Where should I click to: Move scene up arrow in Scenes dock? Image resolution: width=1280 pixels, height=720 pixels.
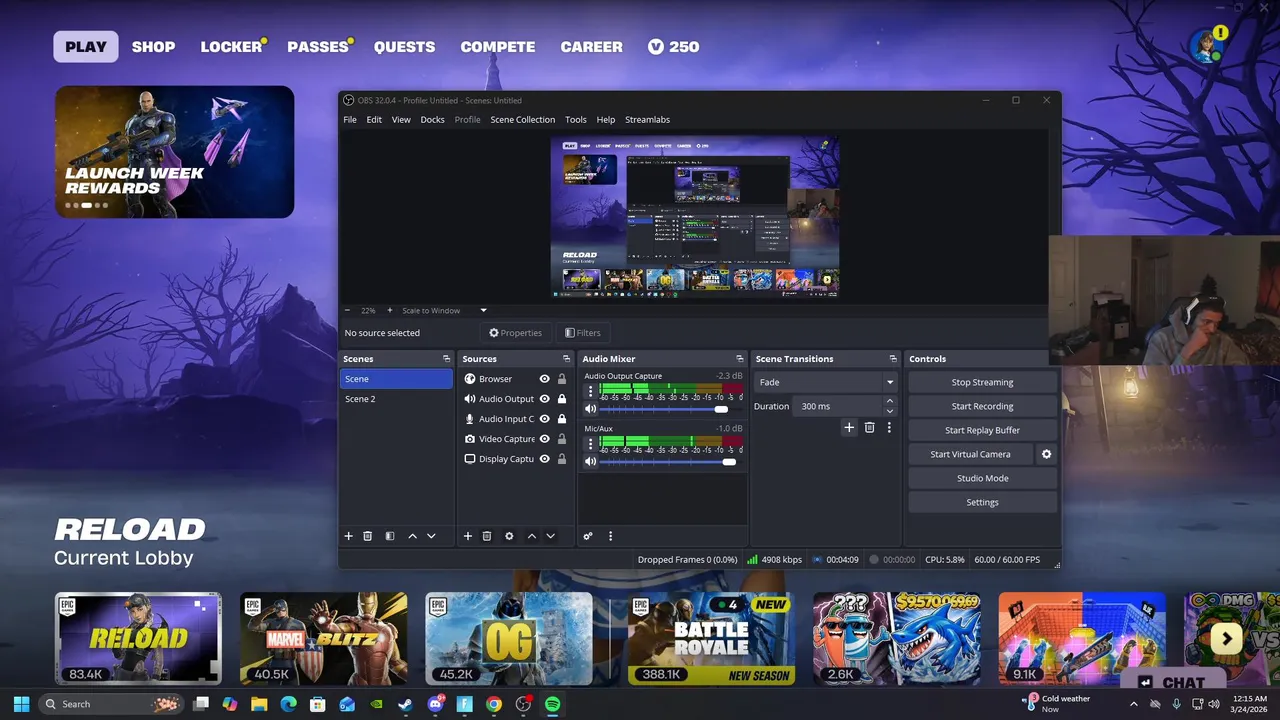pyautogui.click(x=412, y=536)
